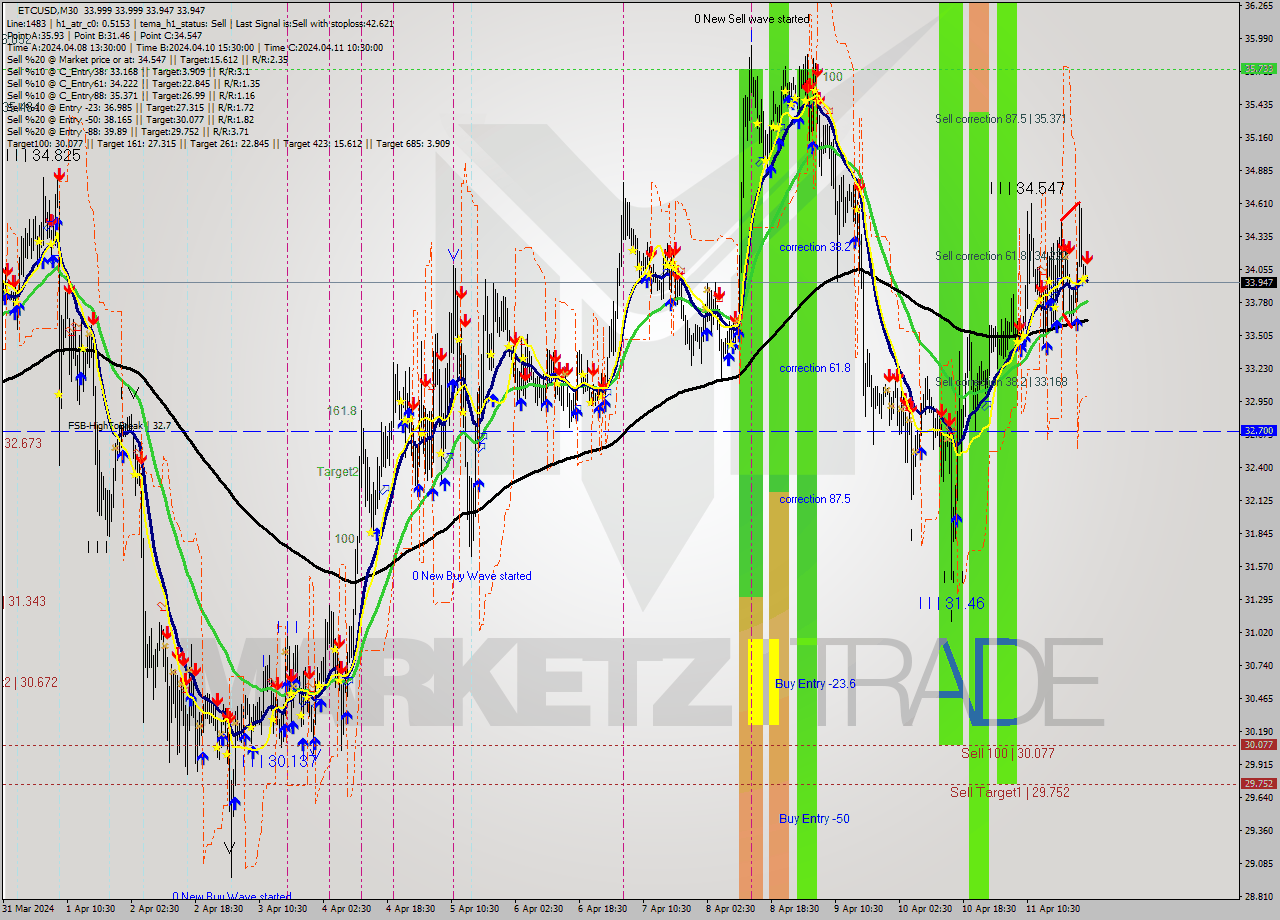Click the red 29.752 price tag

(1258, 784)
